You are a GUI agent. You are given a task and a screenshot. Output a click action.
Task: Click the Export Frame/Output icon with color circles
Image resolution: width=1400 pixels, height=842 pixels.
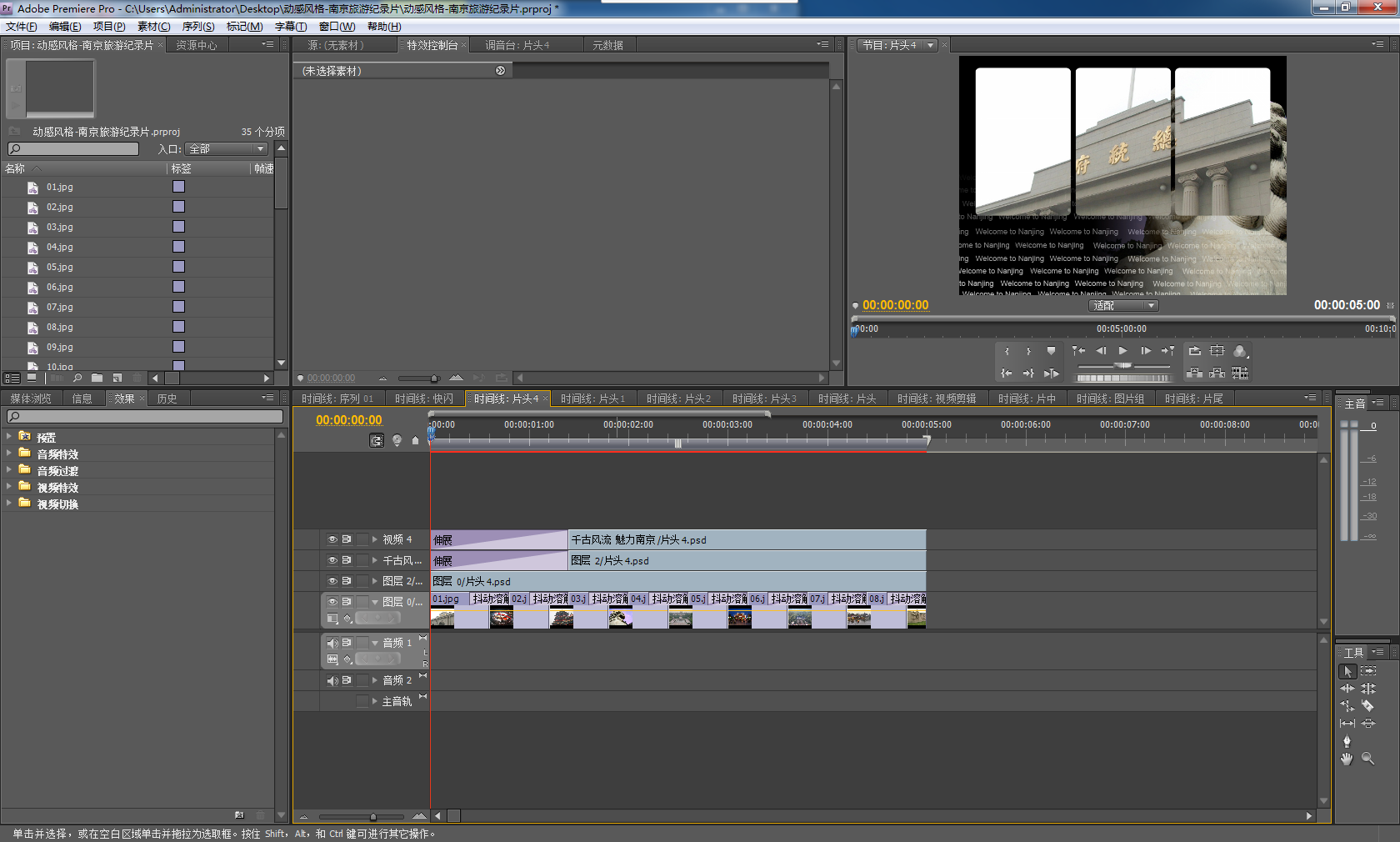(x=1240, y=351)
